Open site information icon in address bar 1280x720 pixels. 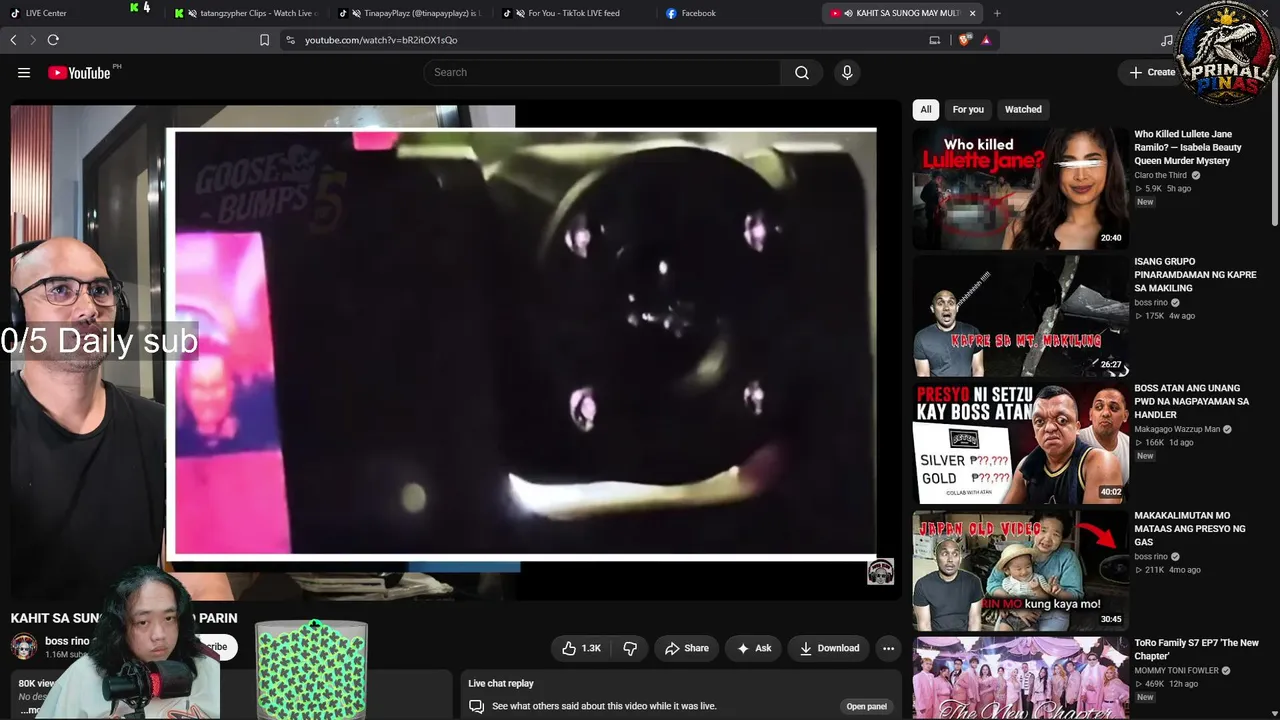point(290,40)
